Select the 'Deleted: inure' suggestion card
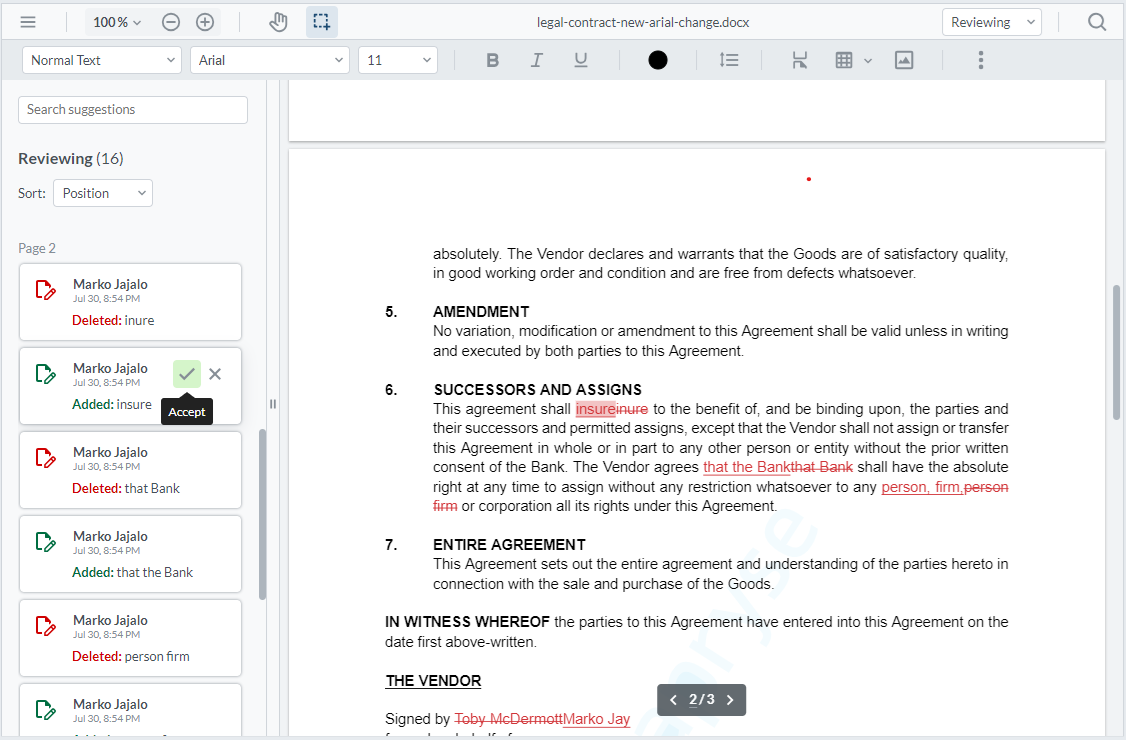The height and width of the screenshot is (740, 1126). click(x=131, y=302)
